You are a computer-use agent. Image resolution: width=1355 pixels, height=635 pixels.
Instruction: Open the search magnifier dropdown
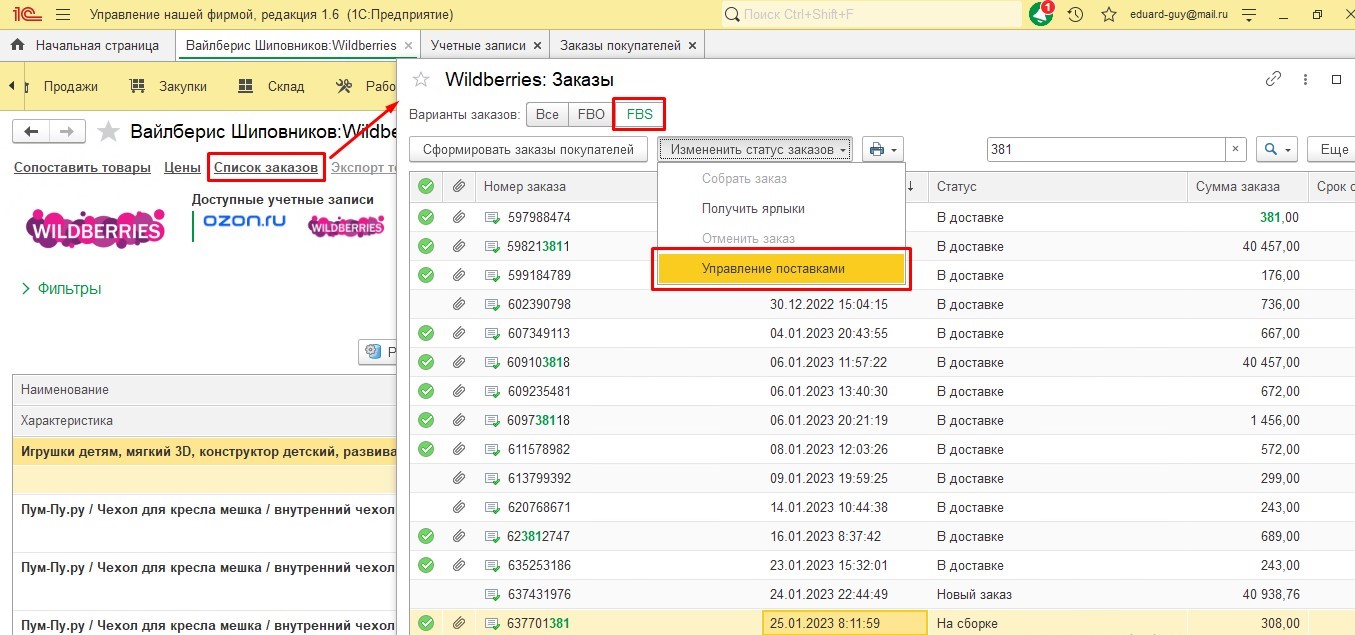pos(1276,149)
